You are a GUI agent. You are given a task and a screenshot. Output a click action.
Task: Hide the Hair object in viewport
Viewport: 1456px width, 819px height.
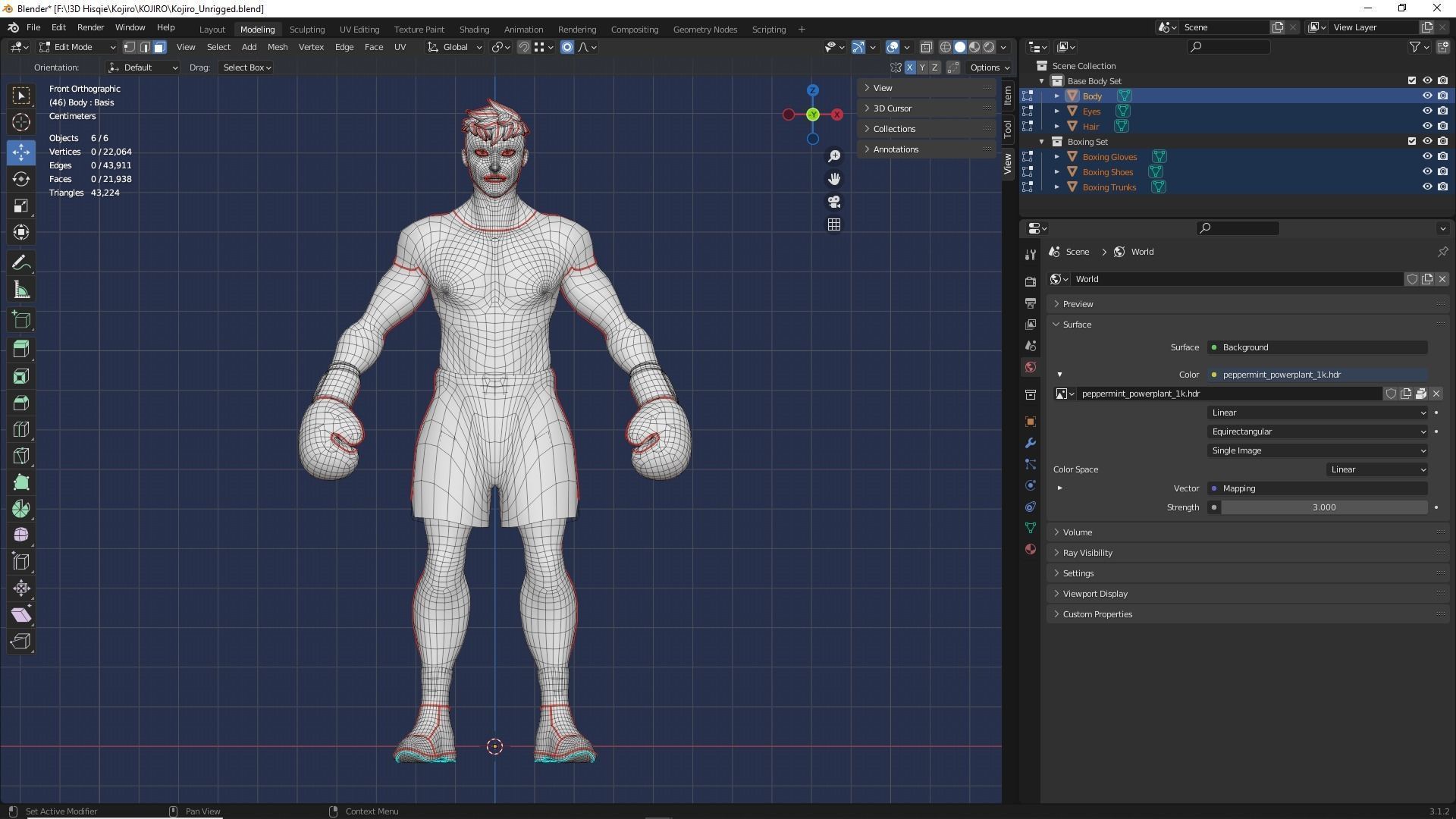pos(1426,126)
